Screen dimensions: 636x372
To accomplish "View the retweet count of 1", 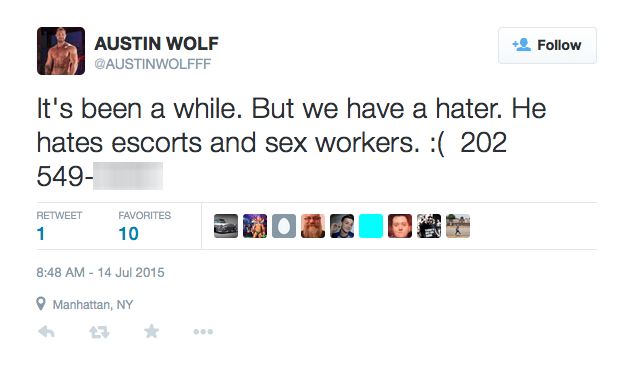I will [x=41, y=234].
